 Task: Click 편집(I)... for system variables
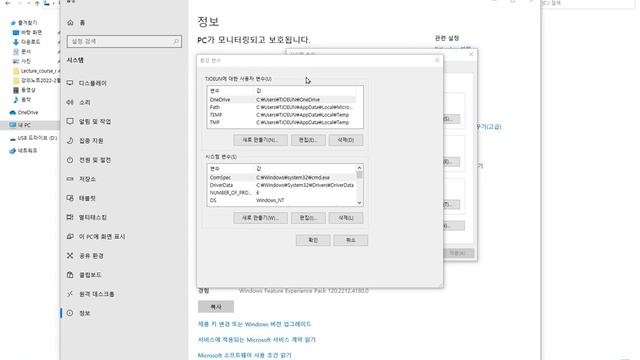coord(308,218)
